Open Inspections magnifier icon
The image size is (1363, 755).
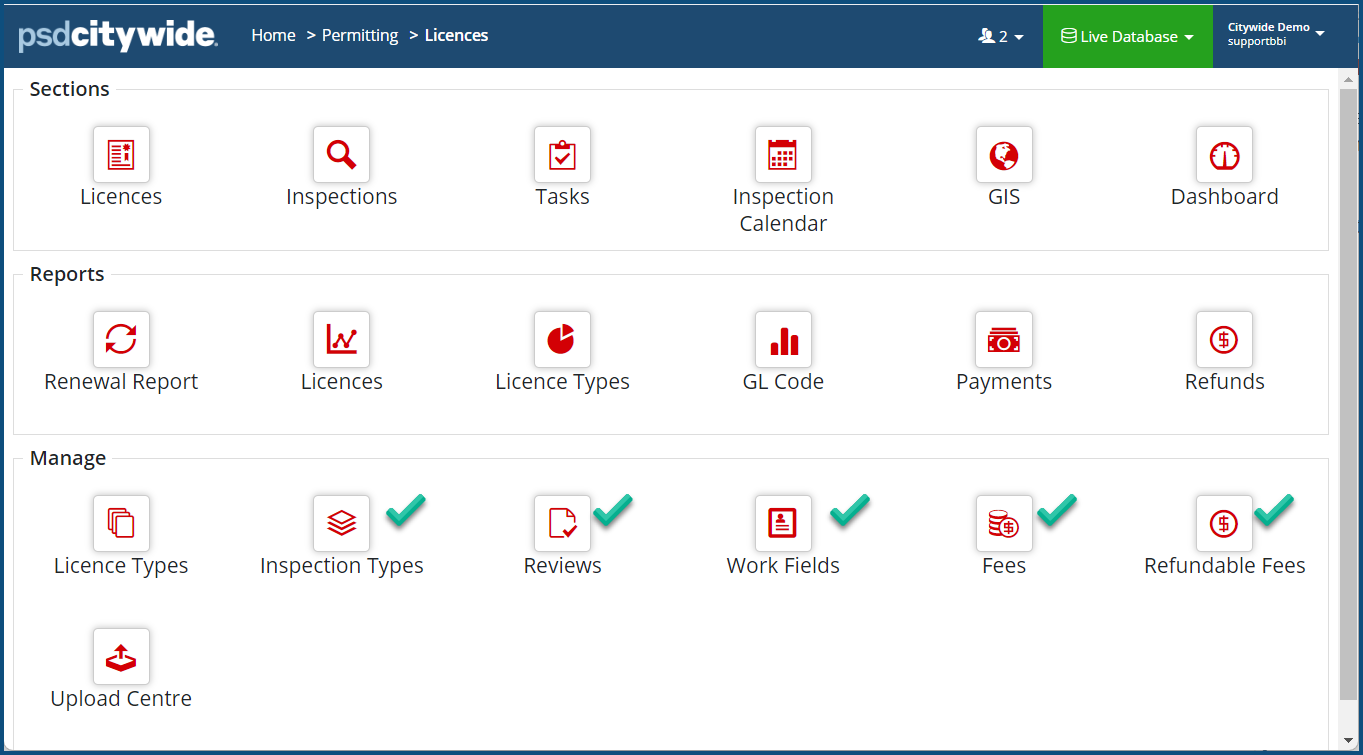tap(341, 155)
